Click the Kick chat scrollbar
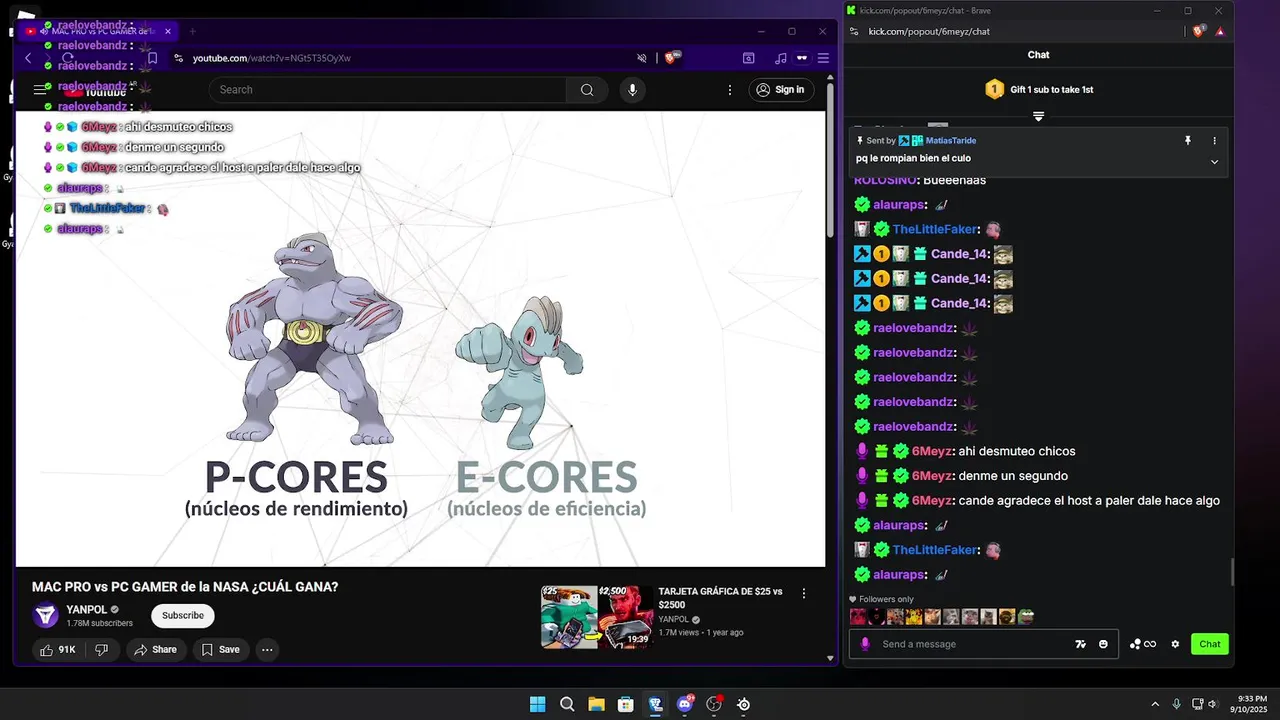 1232,573
